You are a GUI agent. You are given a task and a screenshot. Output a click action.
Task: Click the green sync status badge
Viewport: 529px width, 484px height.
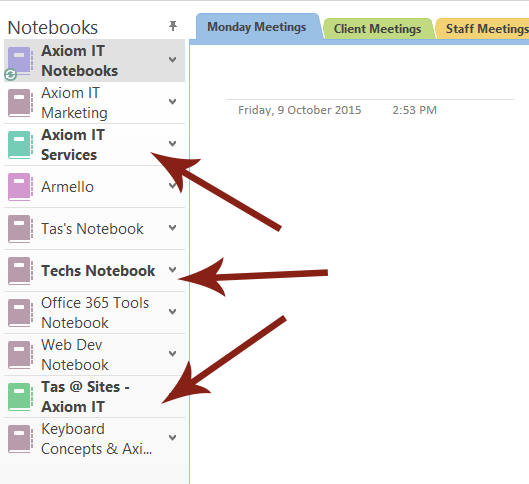(10, 75)
